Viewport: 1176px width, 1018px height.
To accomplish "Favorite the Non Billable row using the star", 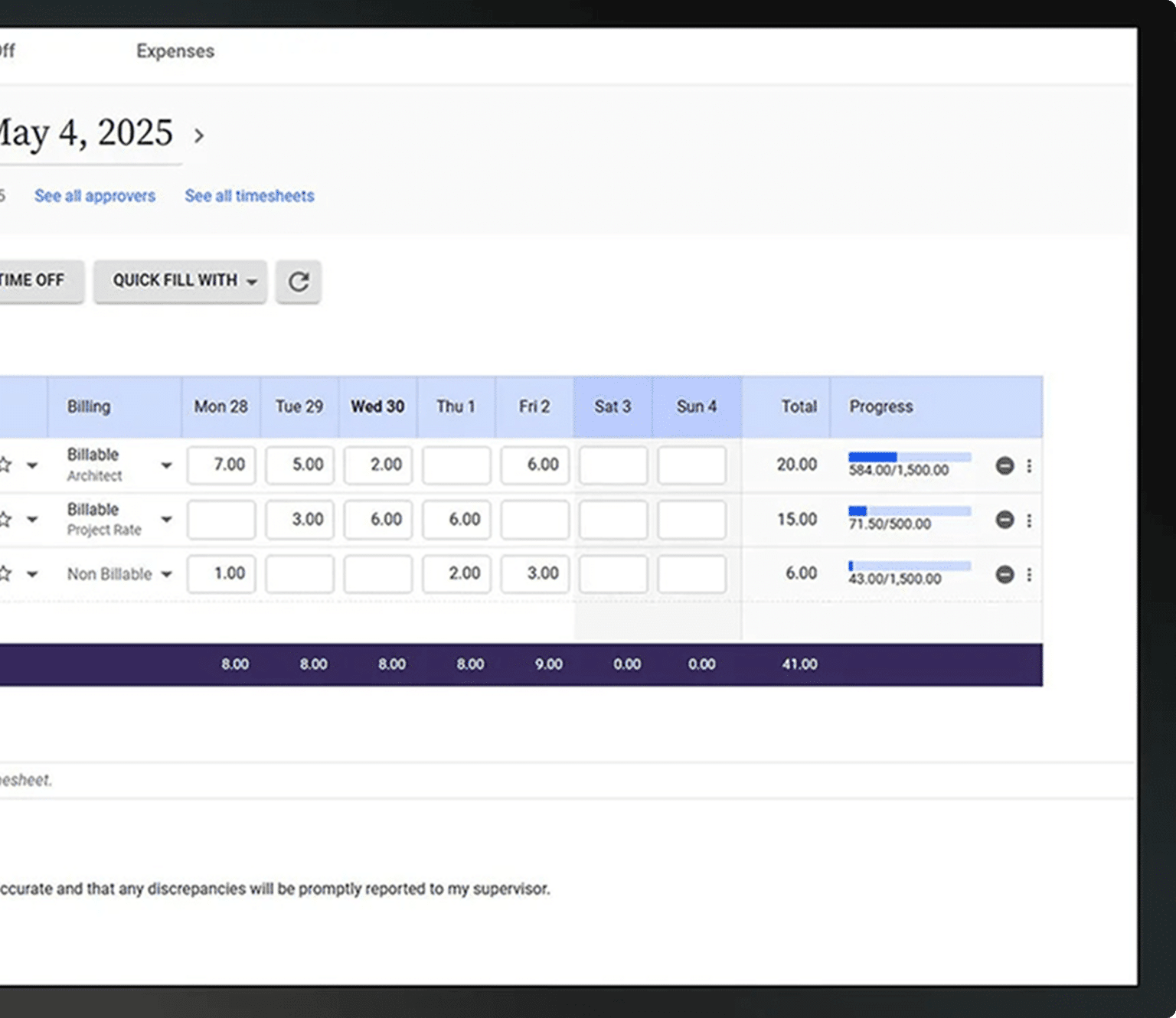I will 5,573.
